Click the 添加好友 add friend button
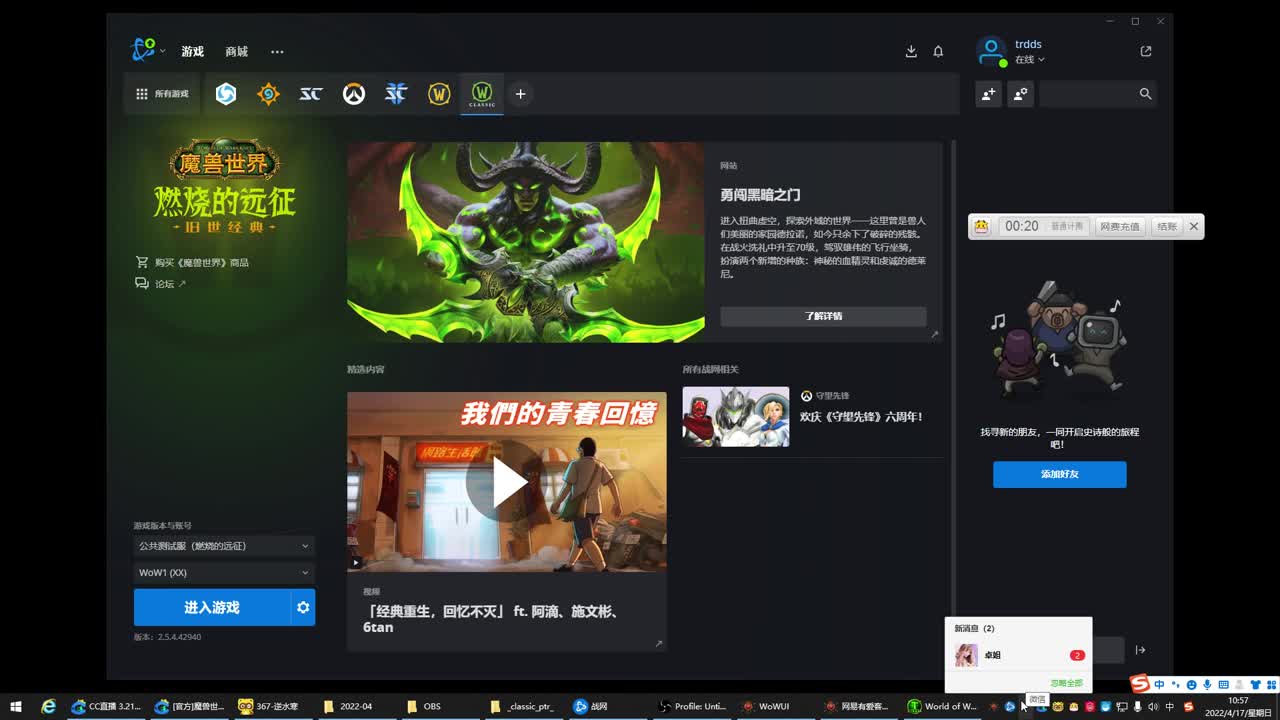1280x720 pixels. pyautogui.click(x=1060, y=474)
